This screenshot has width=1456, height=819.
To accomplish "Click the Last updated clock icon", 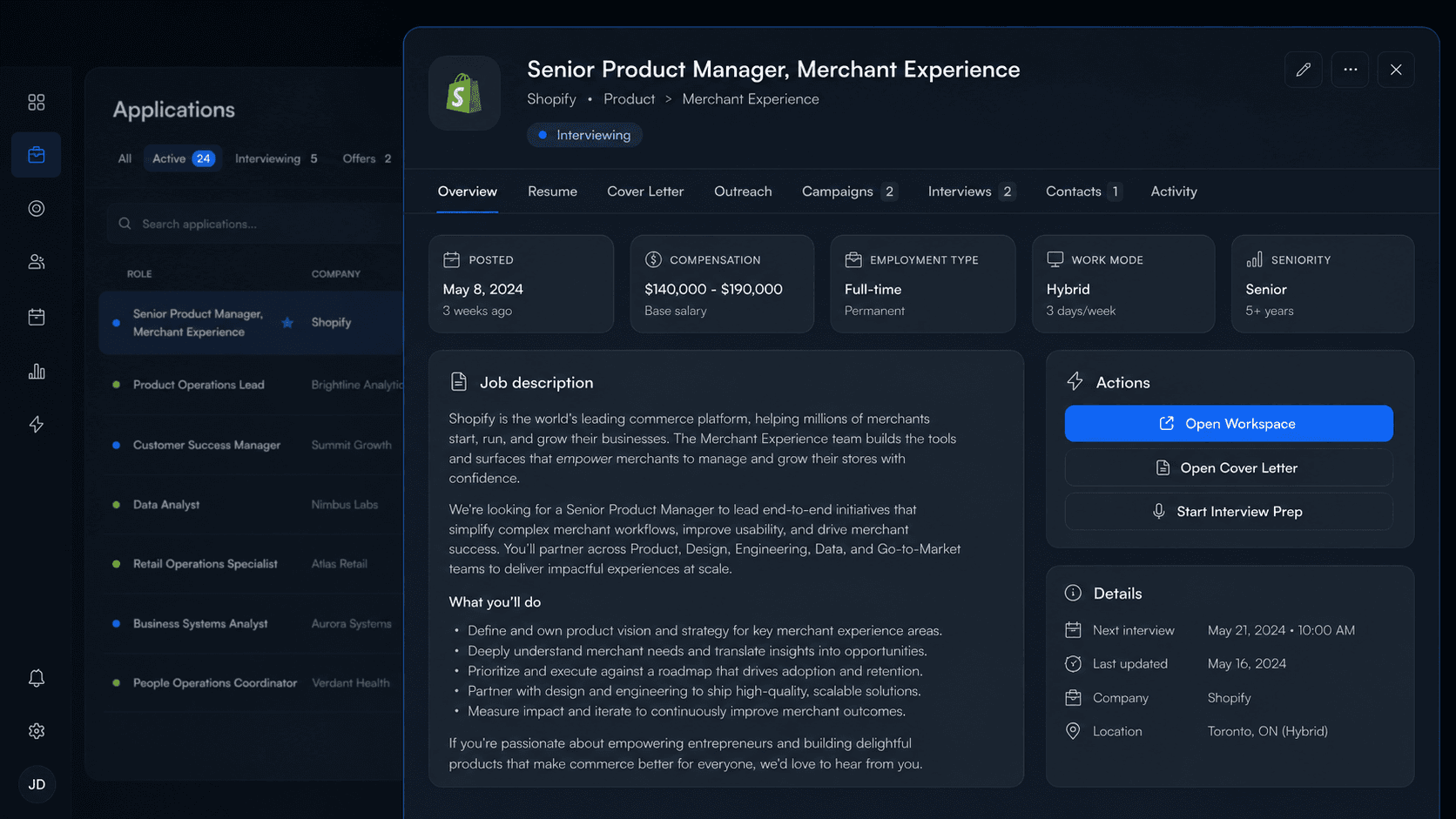I will point(1073,664).
